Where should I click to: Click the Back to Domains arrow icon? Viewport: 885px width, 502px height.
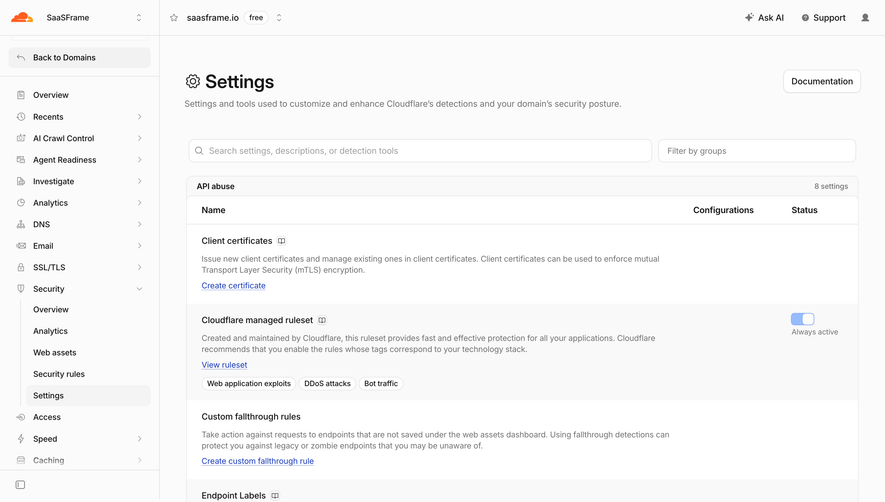click(x=21, y=58)
